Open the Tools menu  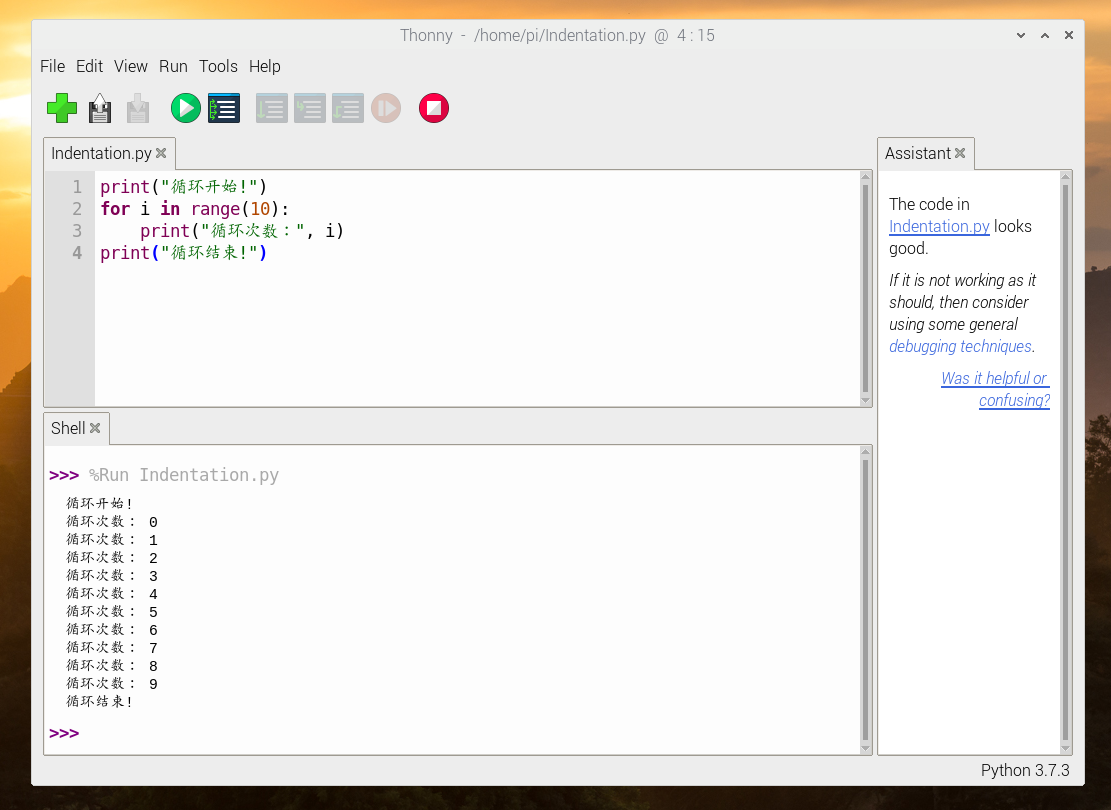coord(218,66)
